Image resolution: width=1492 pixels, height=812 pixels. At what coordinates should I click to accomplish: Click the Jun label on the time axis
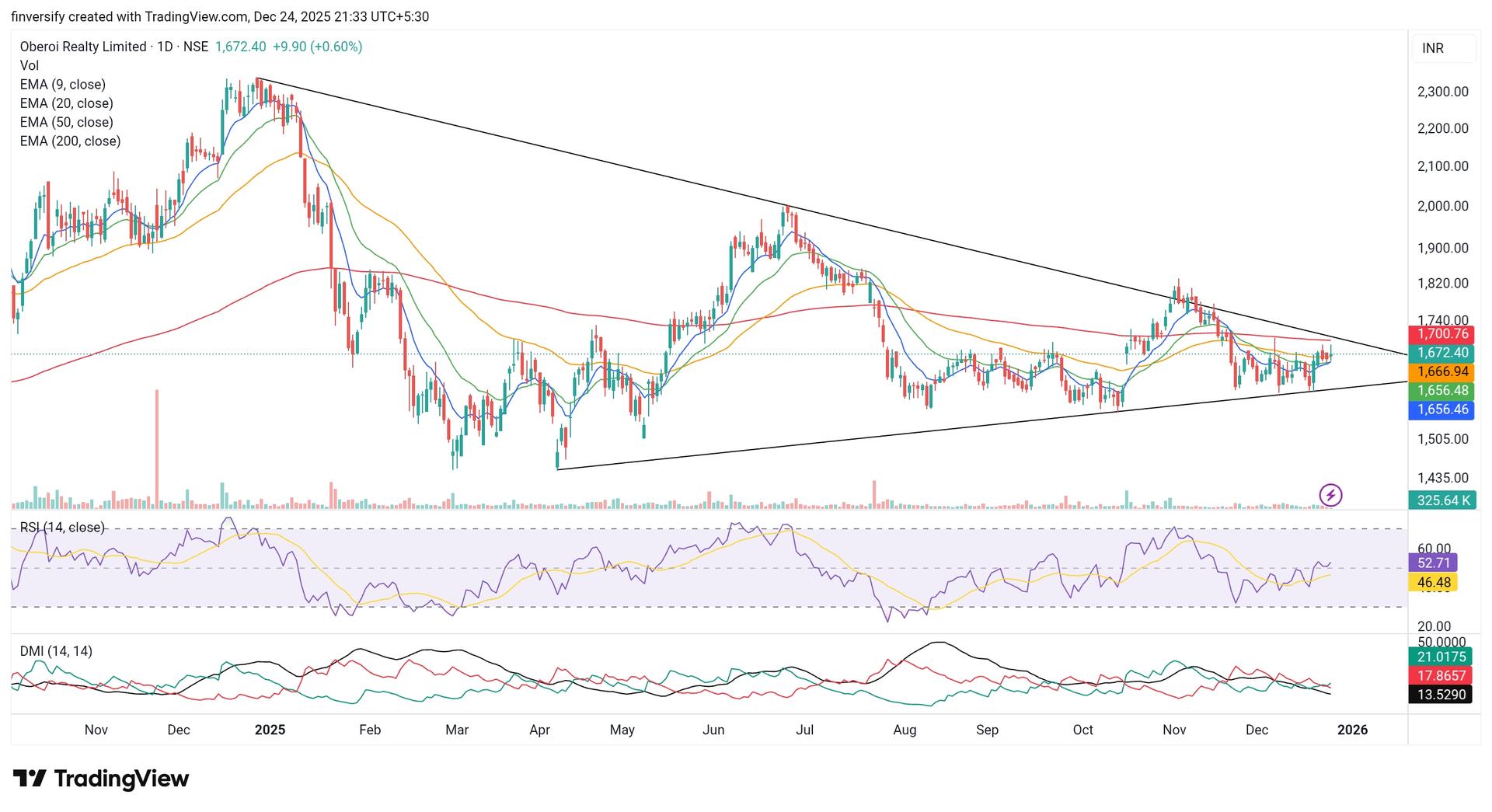[713, 730]
